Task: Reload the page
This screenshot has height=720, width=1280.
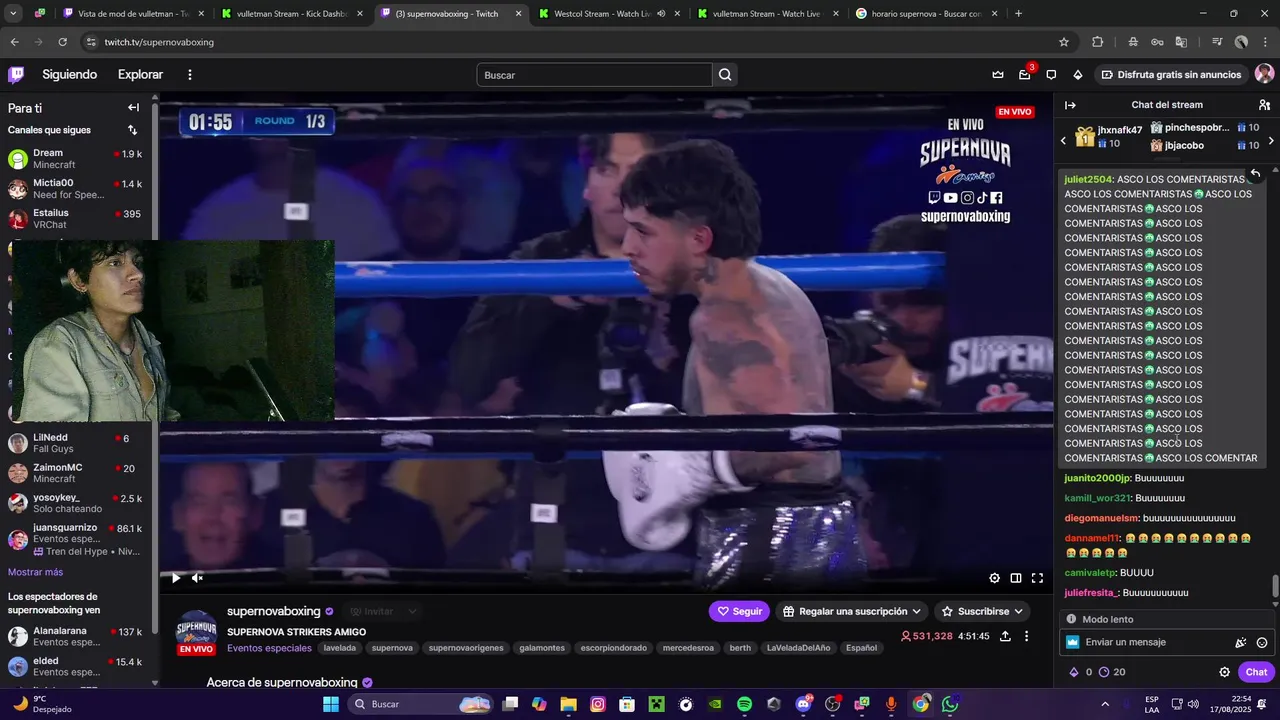Action: pyautogui.click(x=62, y=42)
